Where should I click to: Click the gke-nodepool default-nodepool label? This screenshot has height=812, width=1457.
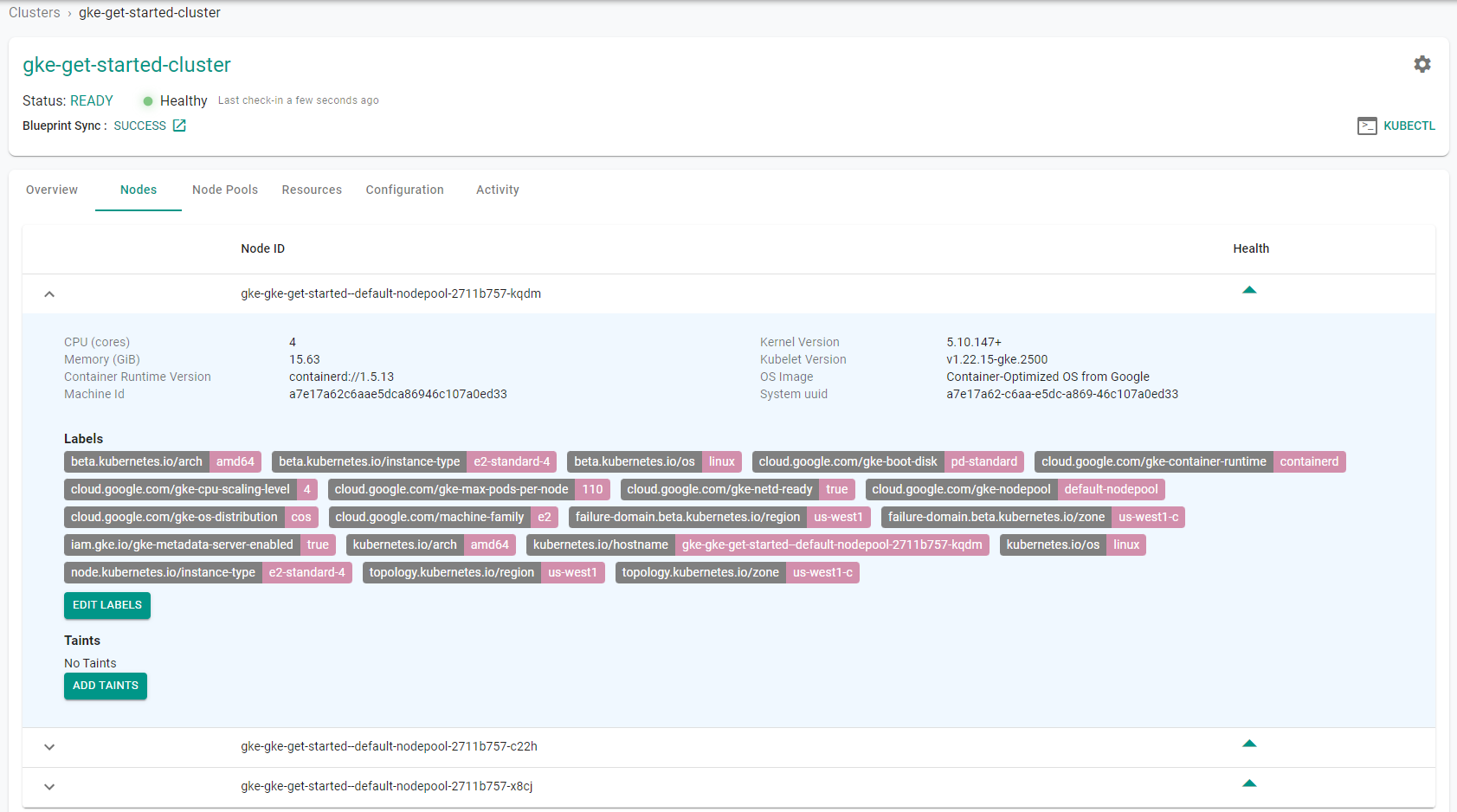[x=1015, y=489]
